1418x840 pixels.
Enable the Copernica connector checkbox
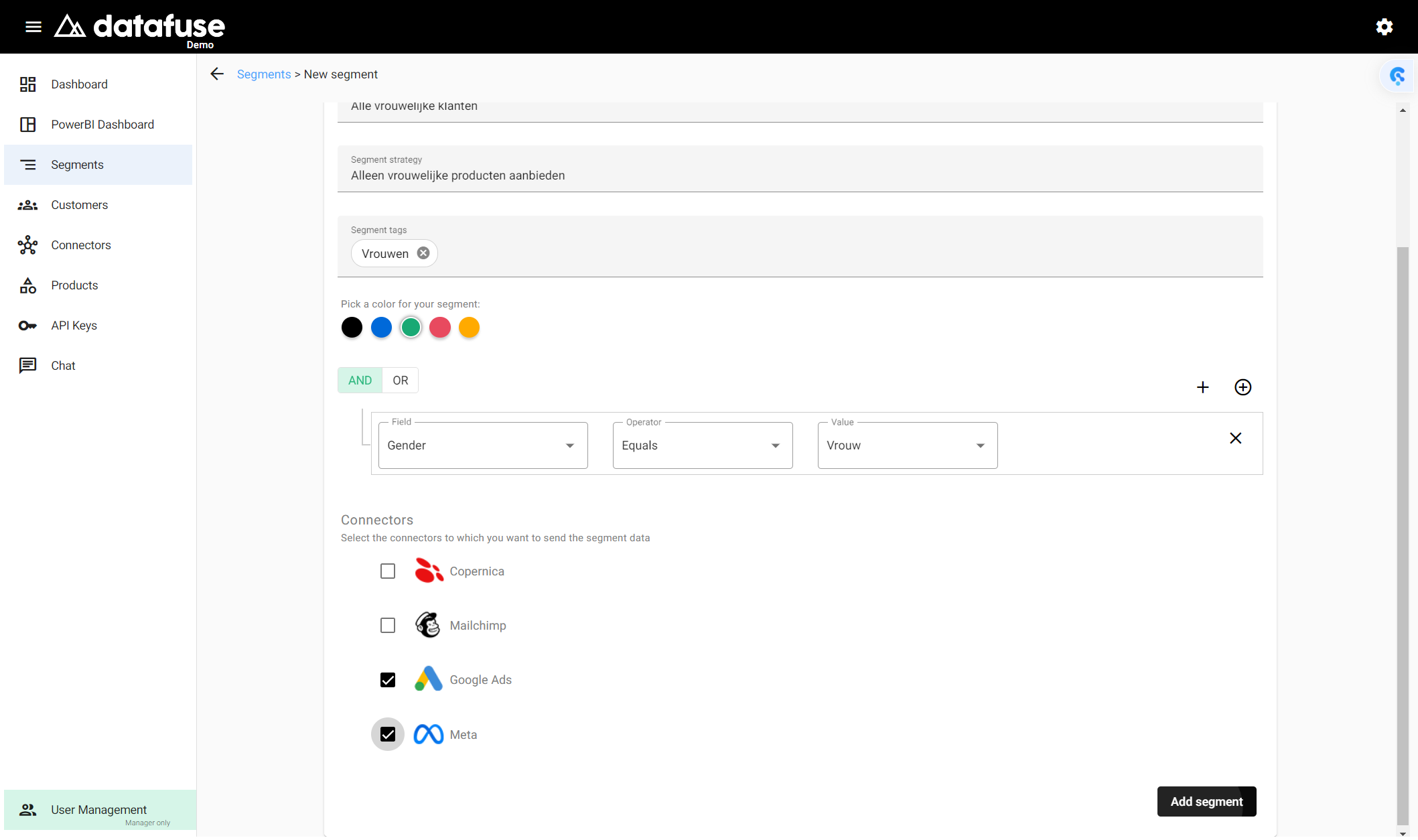tap(388, 571)
